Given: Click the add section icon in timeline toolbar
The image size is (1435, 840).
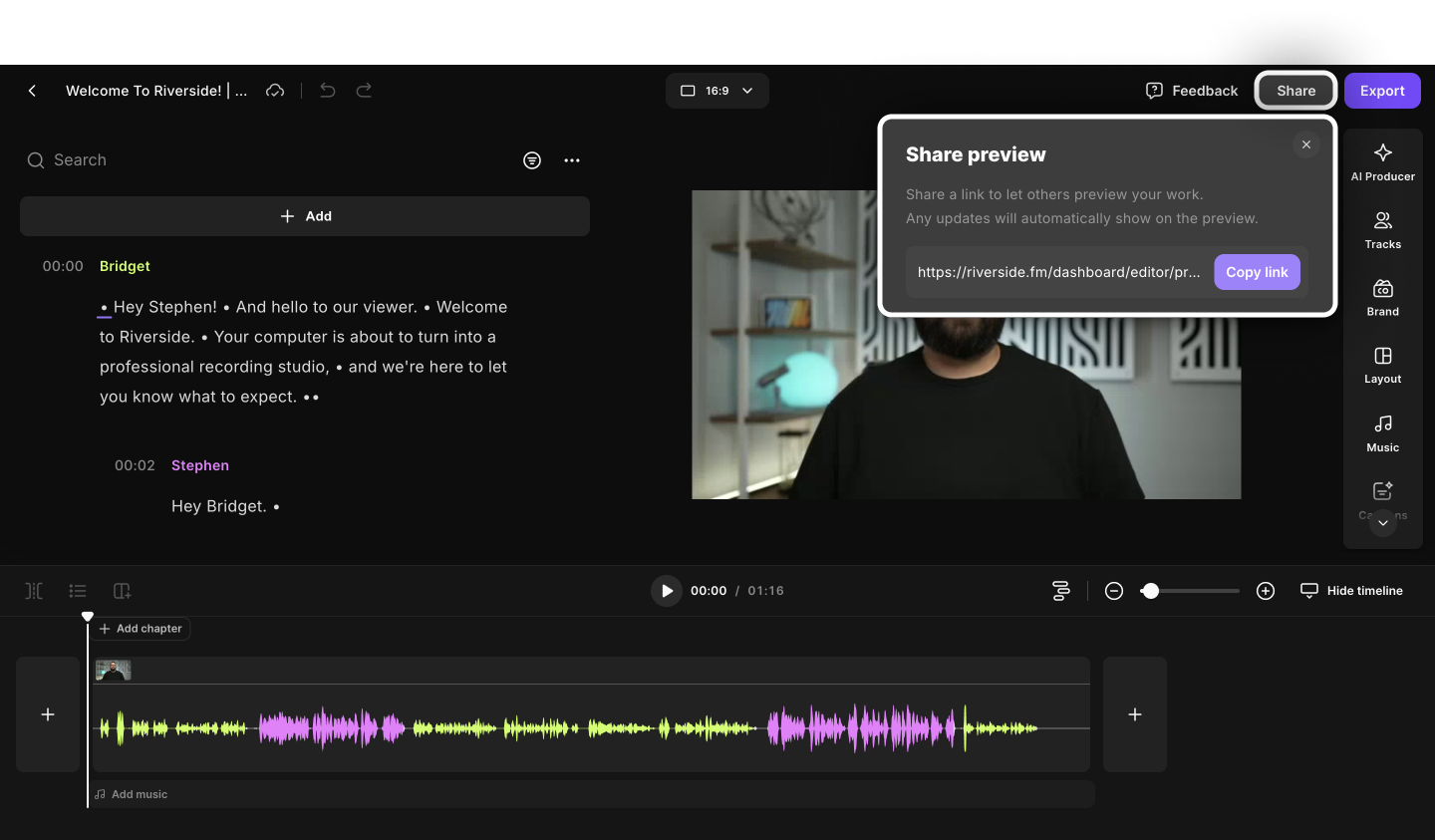Looking at the screenshot, I should pyautogui.click(x=122, y=591).
